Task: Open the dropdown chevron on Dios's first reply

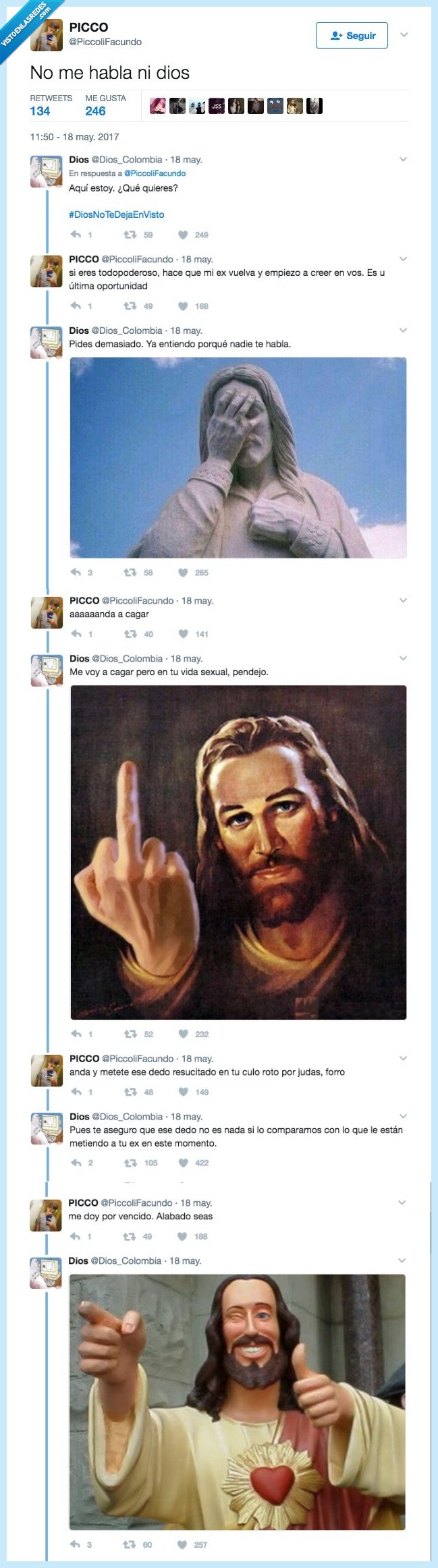Action: (404, 160)
